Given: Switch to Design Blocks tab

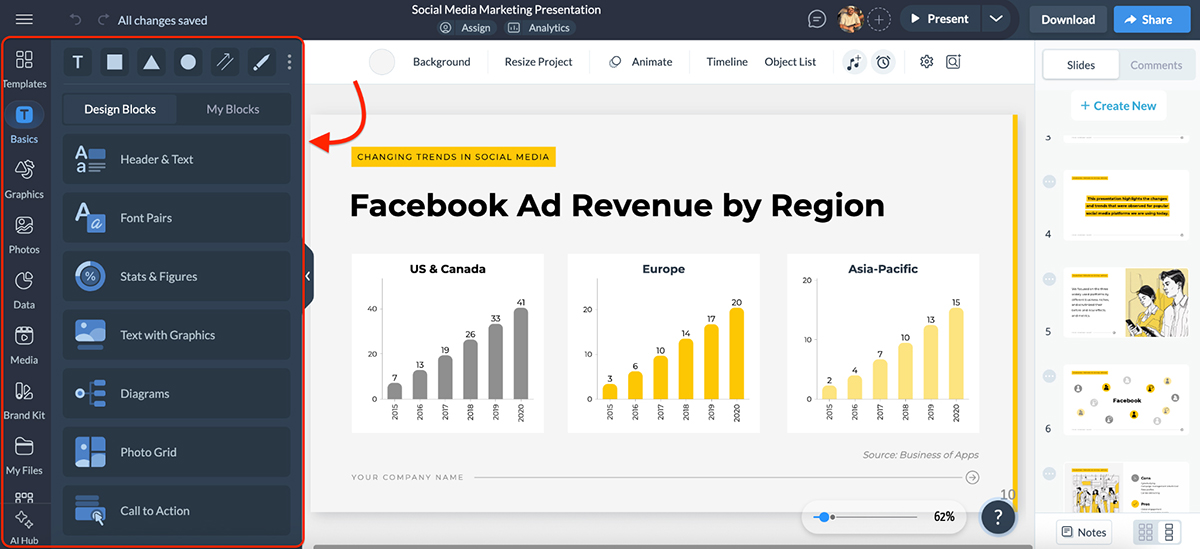Looking at the screenshot, I should pyautogui.click(x=120, y=109).
